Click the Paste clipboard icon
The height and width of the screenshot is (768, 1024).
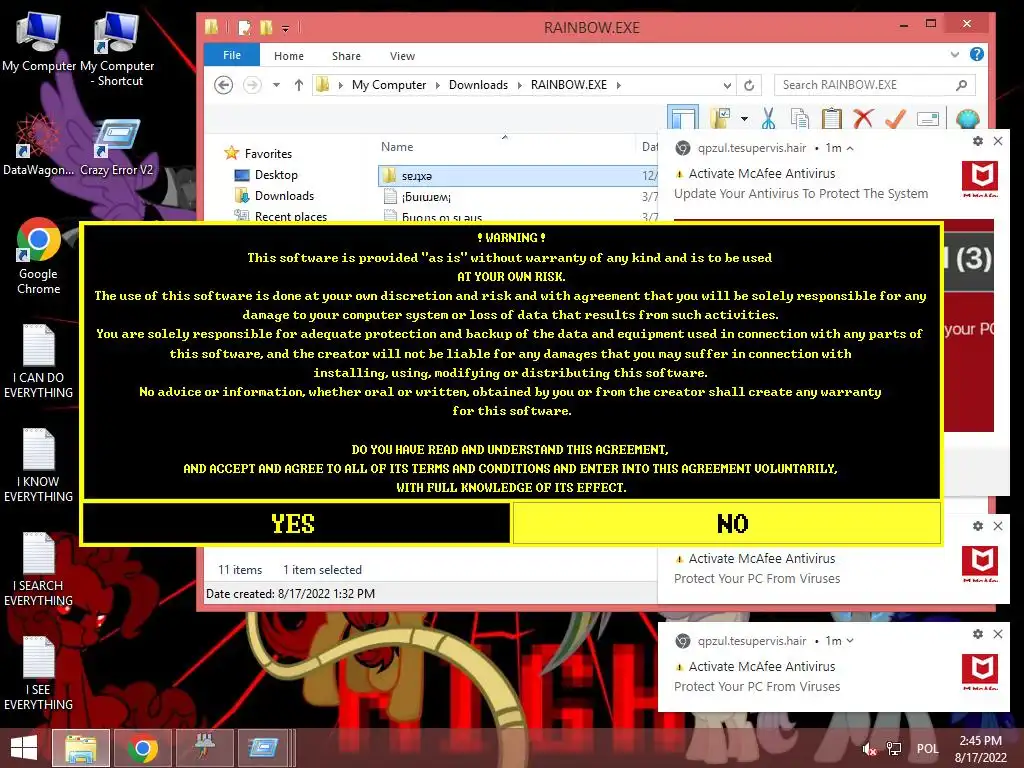[x=831, y=118]
